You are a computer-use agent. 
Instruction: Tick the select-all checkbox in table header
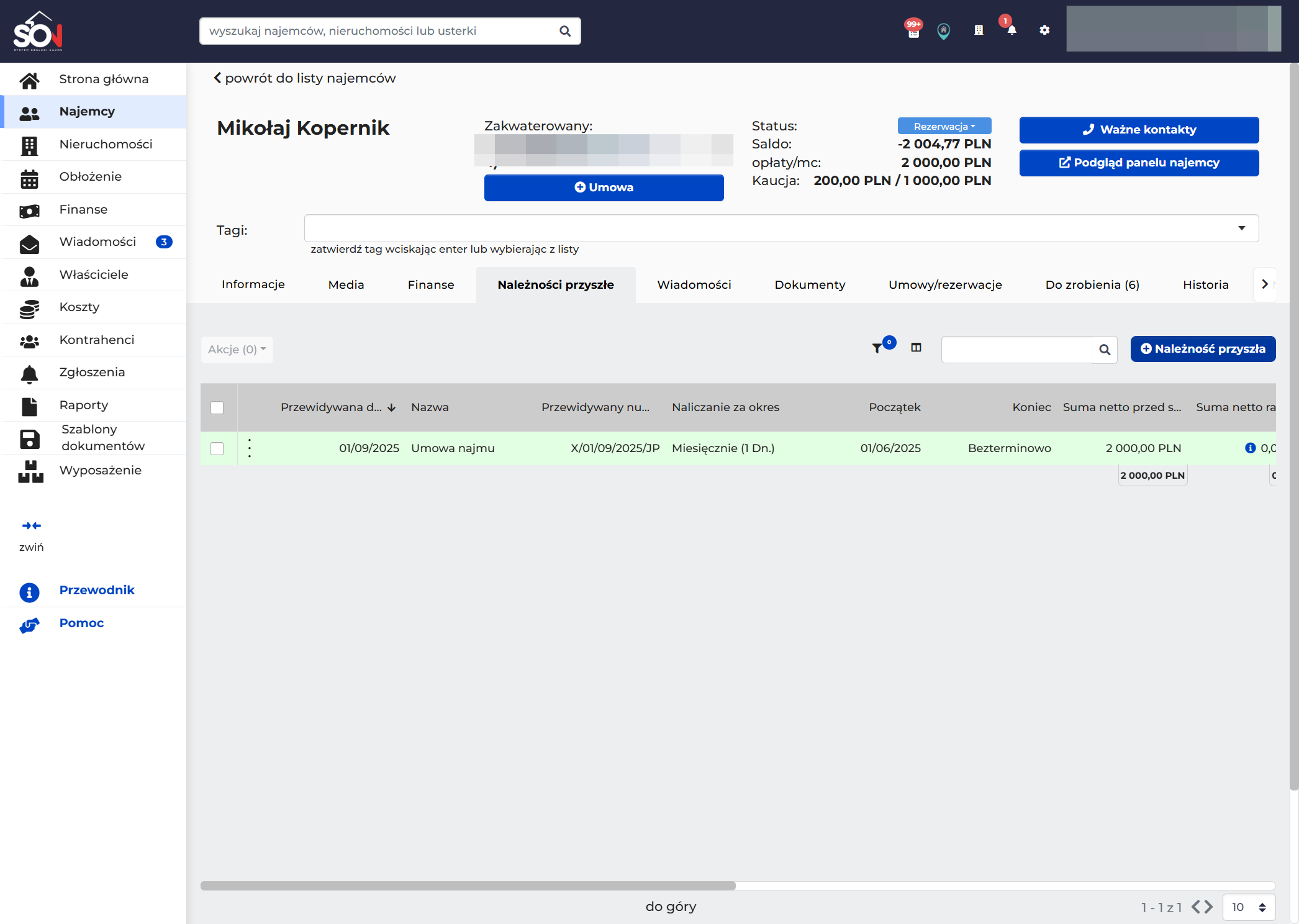(x=217, y=407)
